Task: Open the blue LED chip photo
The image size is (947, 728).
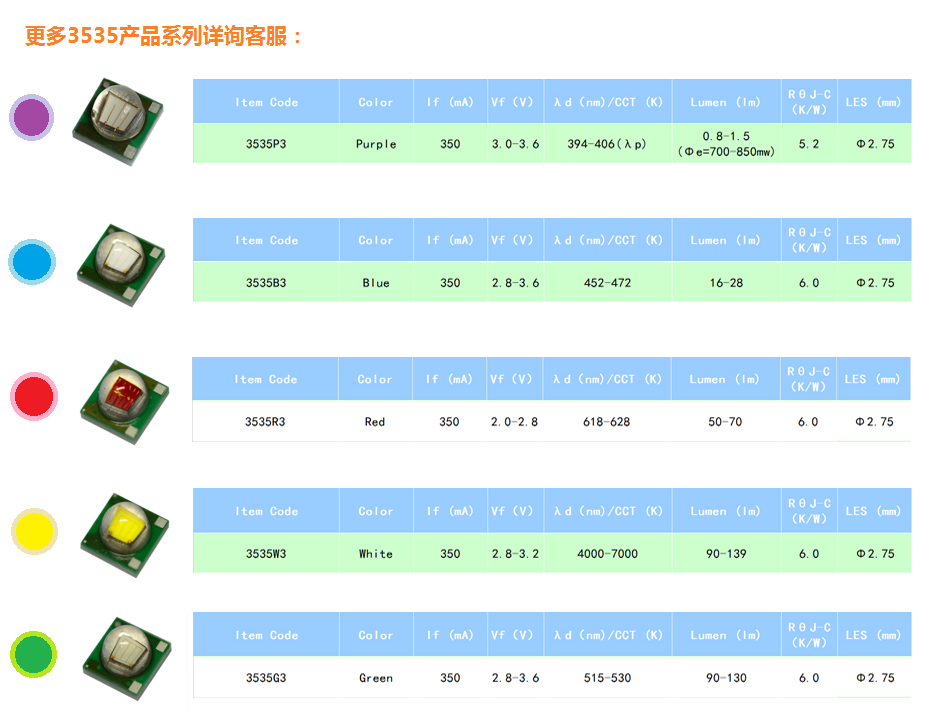Action: point(121,265)
